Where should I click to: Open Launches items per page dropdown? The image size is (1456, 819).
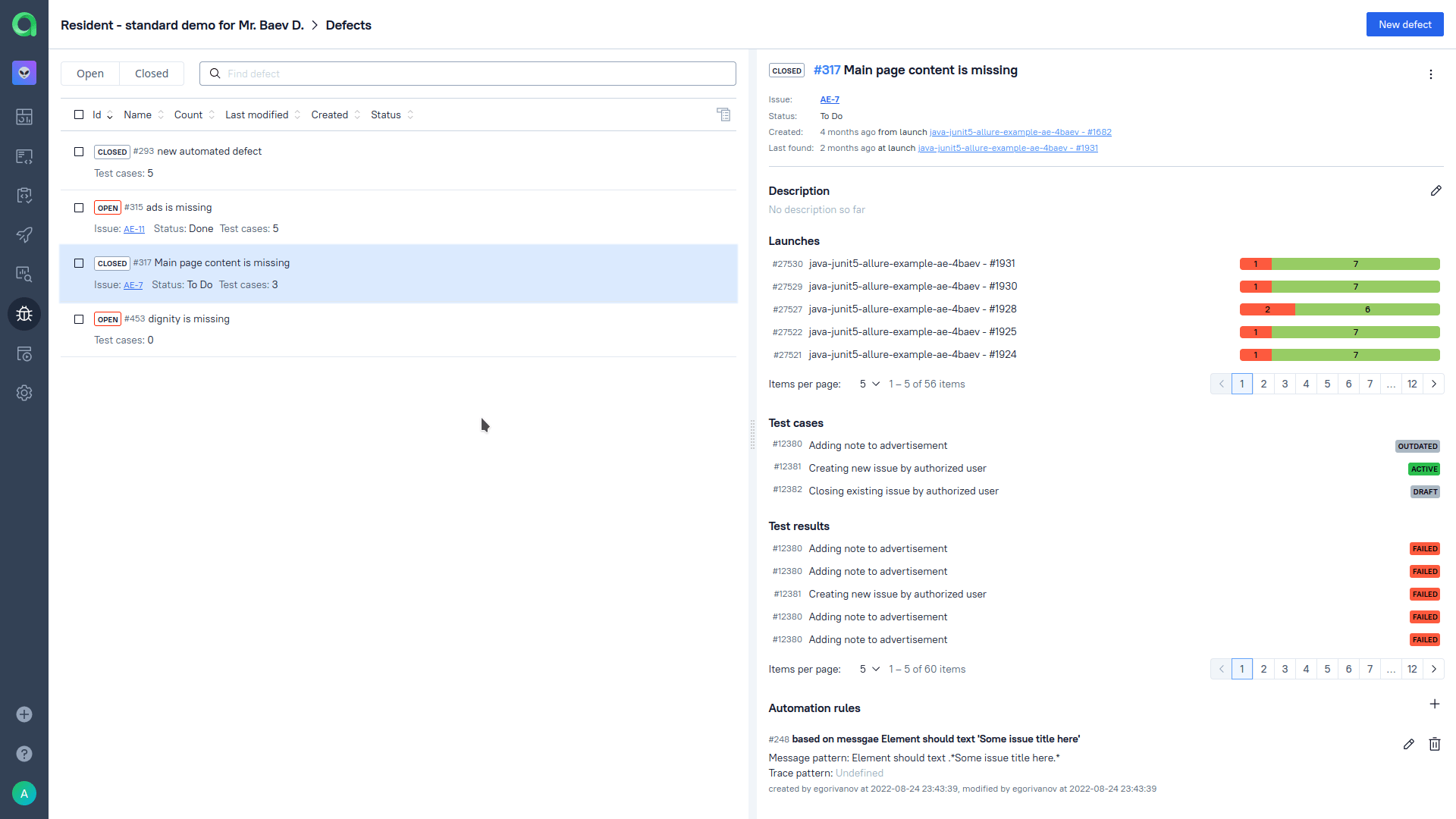pos(869,384)
